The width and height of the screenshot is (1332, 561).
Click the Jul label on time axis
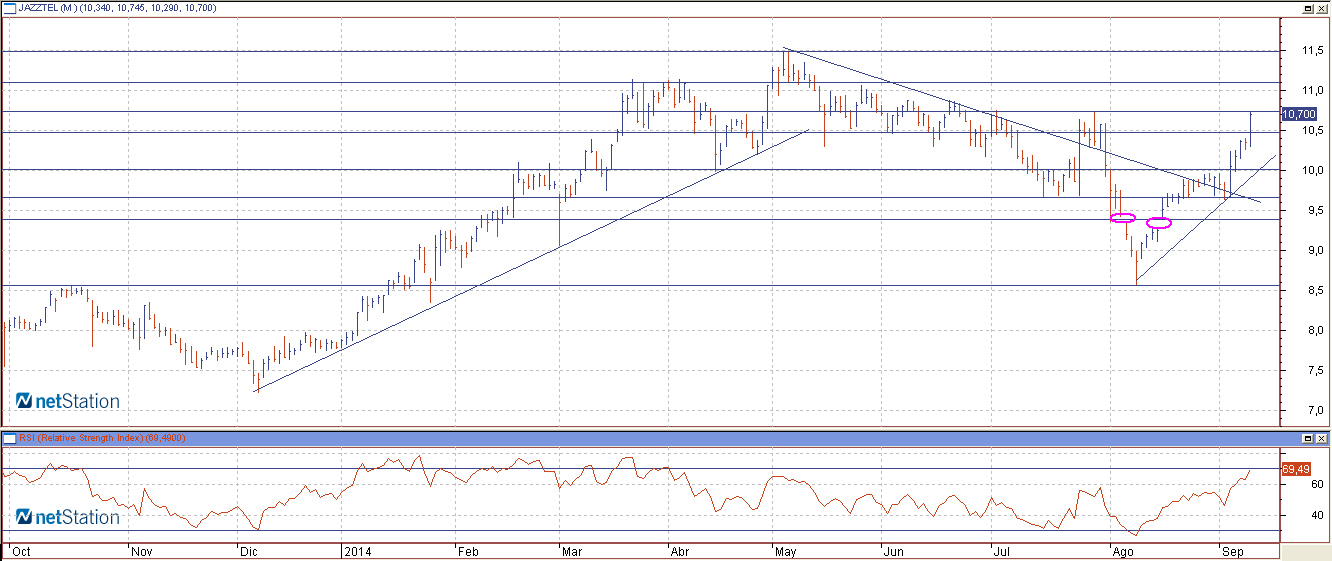coord(1000,550)
